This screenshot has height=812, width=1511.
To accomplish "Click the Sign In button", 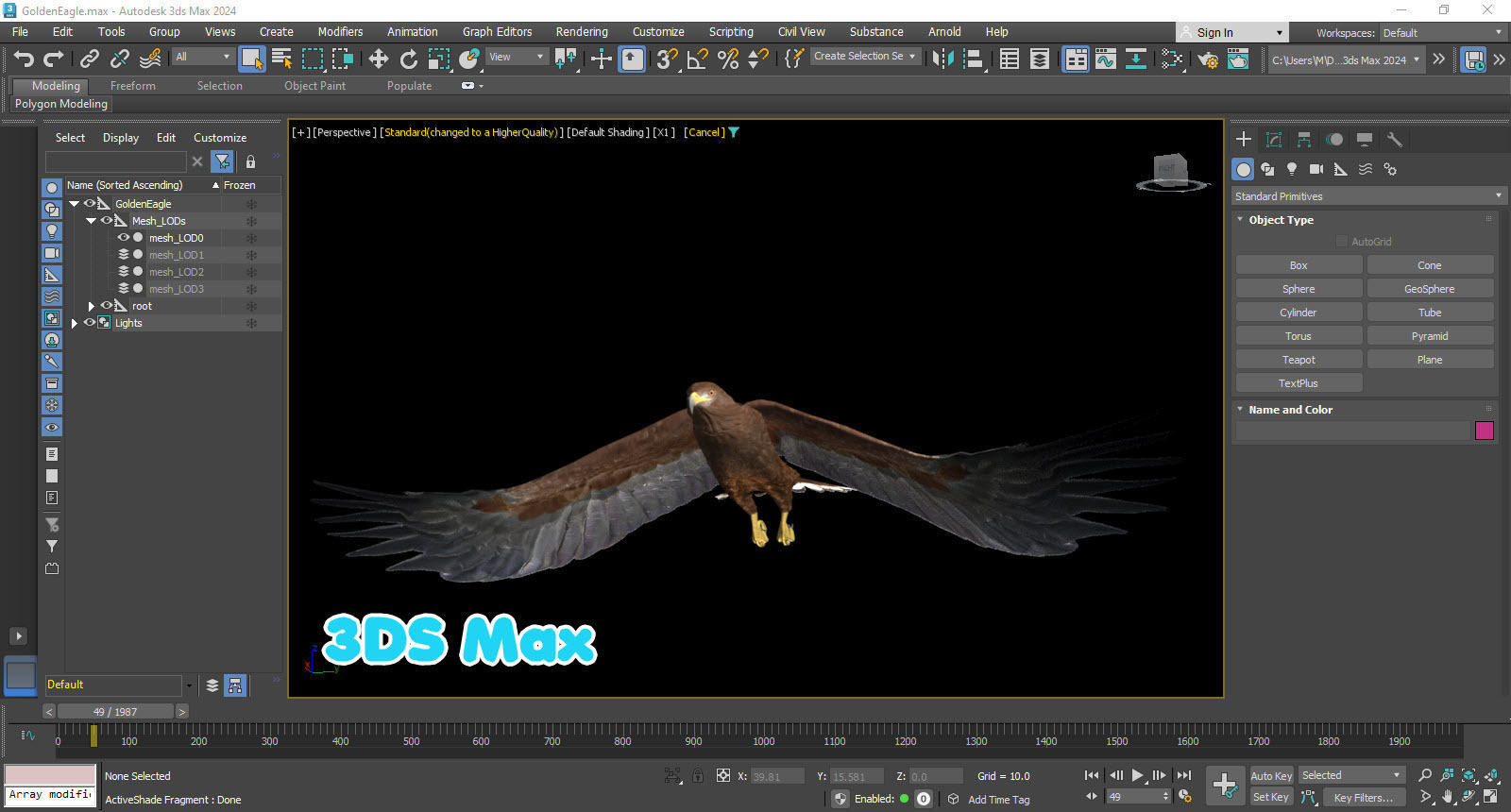I will 1232,32.
